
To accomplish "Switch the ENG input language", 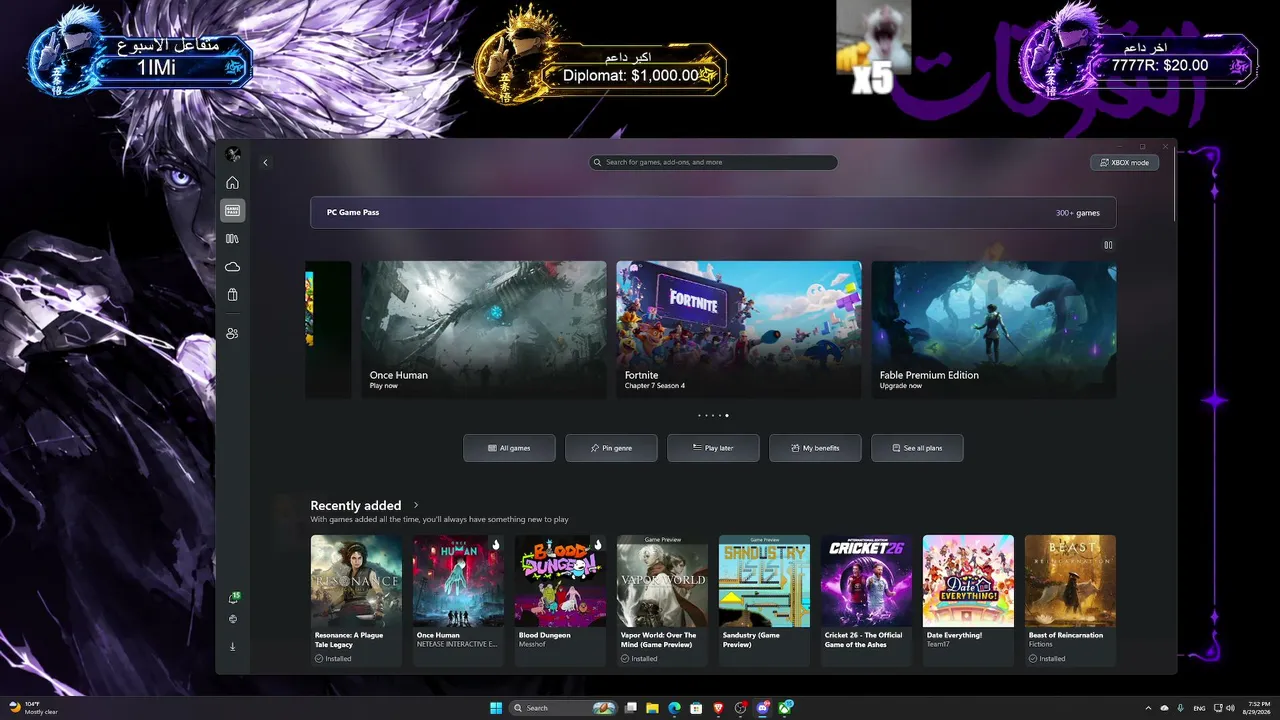I will 1199,708.
